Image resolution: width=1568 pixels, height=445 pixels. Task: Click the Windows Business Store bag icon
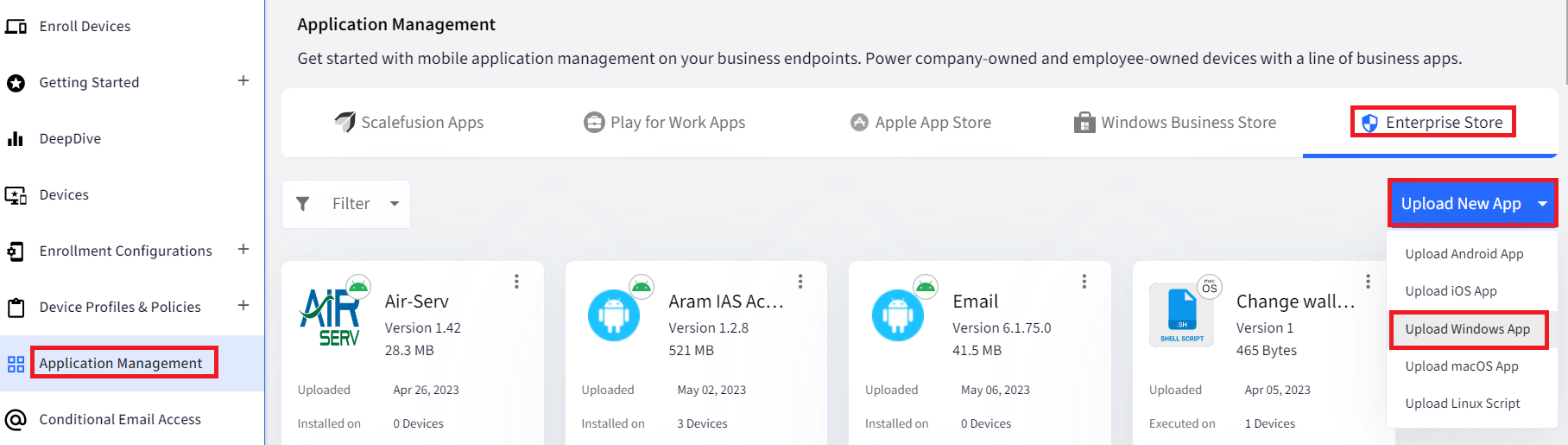[1084, 123]
